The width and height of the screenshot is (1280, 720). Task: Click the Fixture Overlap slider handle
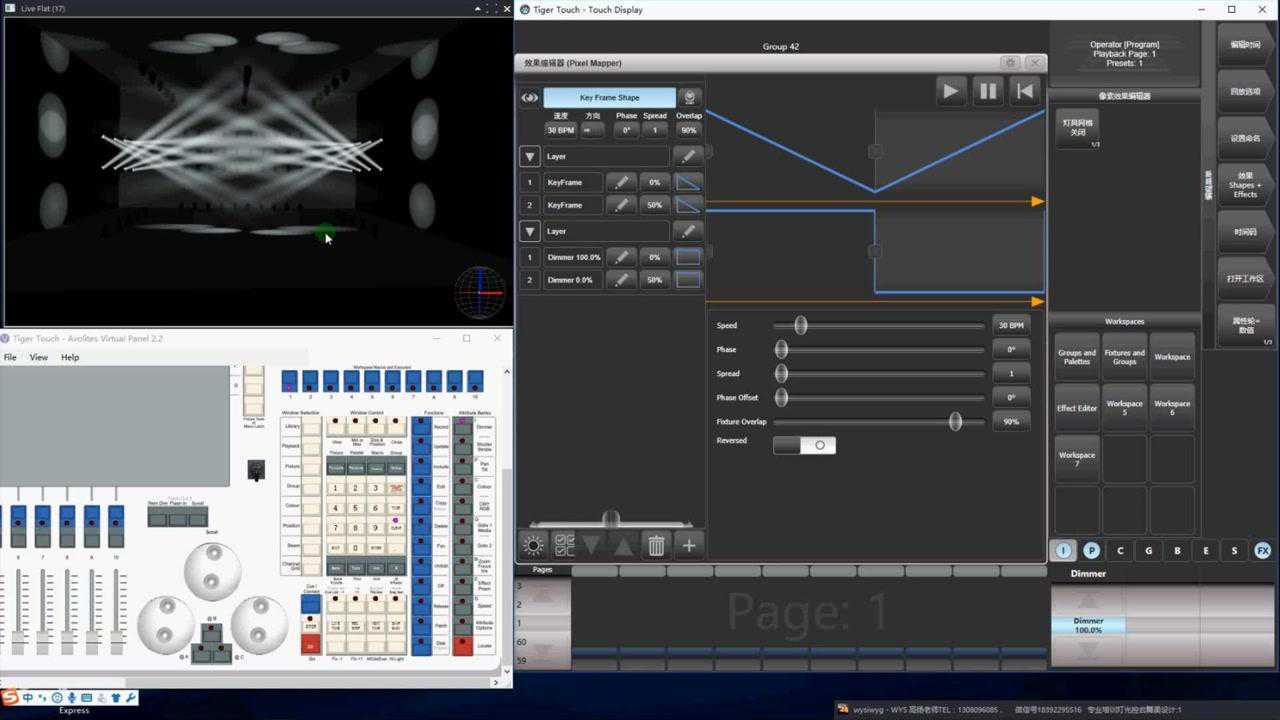coord(955,422)
